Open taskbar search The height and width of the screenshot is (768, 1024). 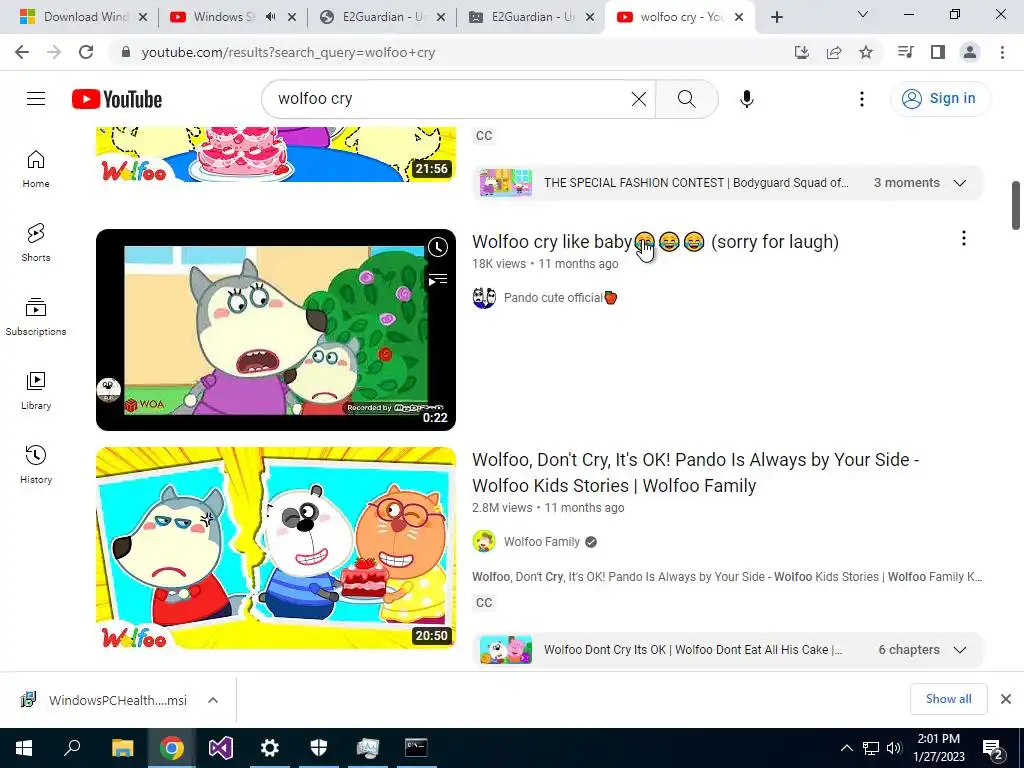pos(72,748)
